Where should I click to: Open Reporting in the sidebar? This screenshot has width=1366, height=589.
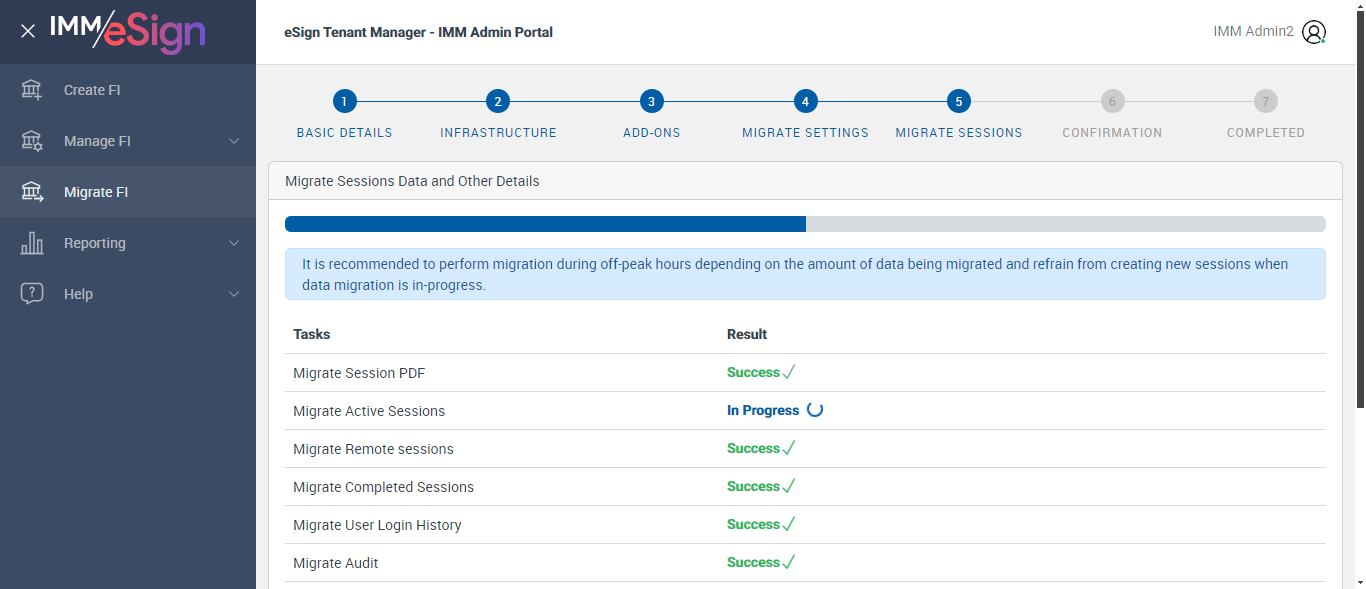click(x=128, y=243)
